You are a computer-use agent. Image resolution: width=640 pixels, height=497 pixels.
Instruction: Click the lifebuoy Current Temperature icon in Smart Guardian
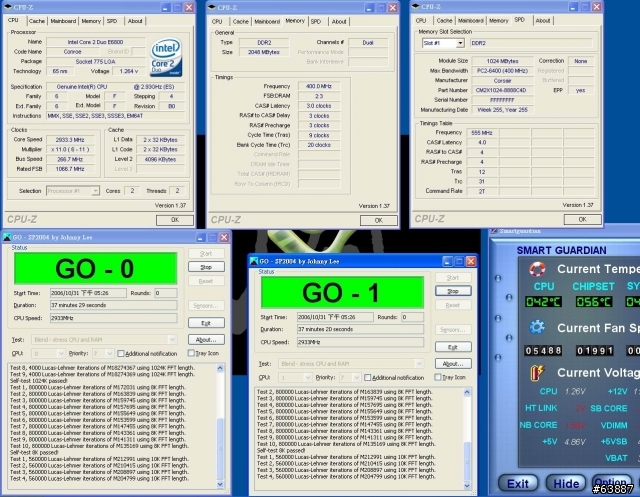[x=537, y=269]
